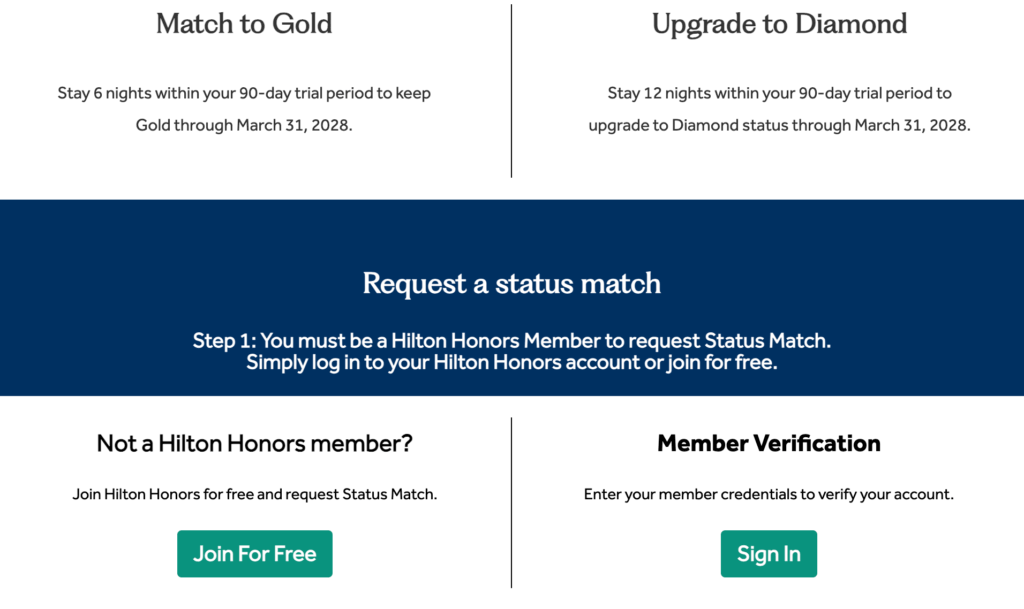1024x609 pixels.
Task: Click the Join For Free button
Action: coord(254,553)
